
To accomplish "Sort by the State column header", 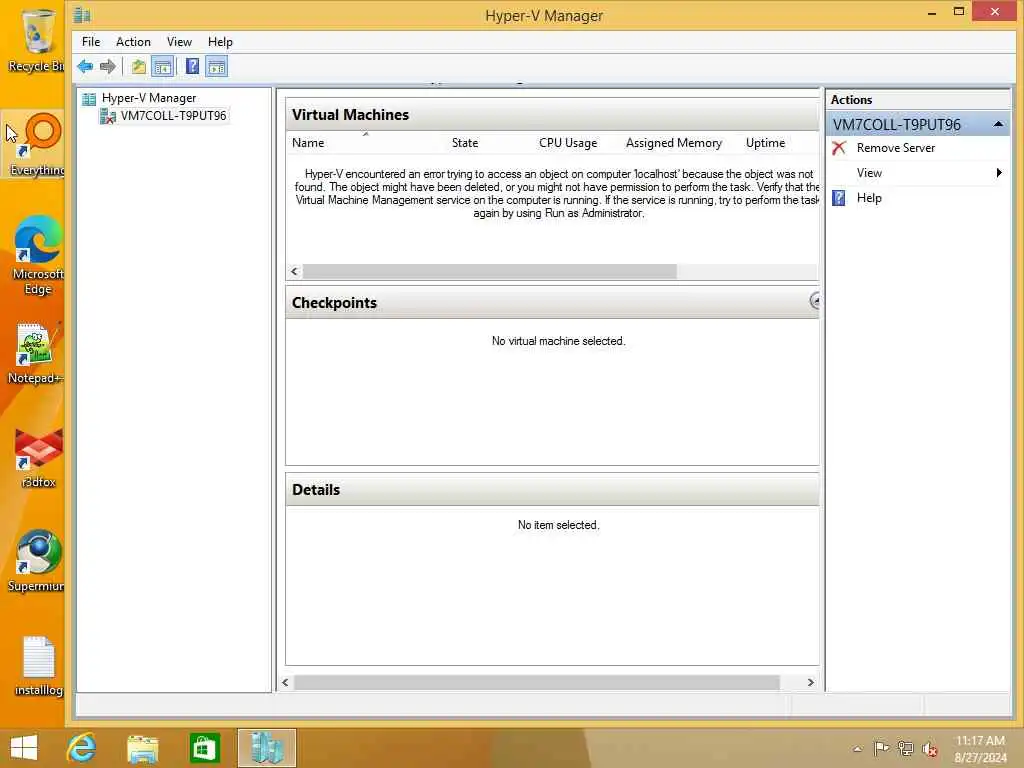I will click(465, 142).
